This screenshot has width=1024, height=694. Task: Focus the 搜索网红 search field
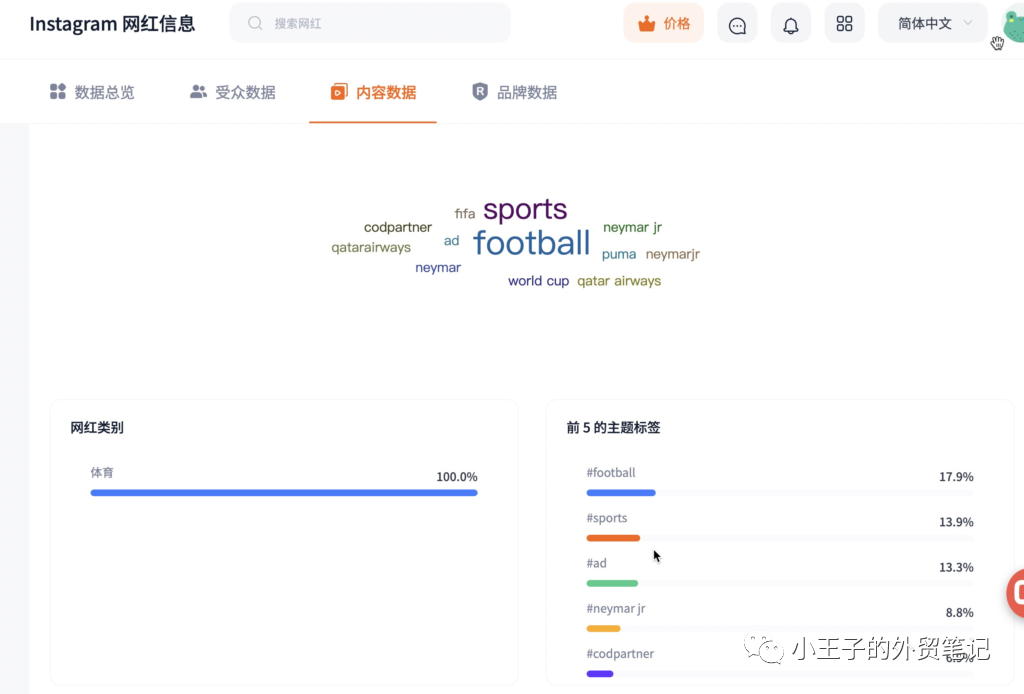(x=370, y=23)
